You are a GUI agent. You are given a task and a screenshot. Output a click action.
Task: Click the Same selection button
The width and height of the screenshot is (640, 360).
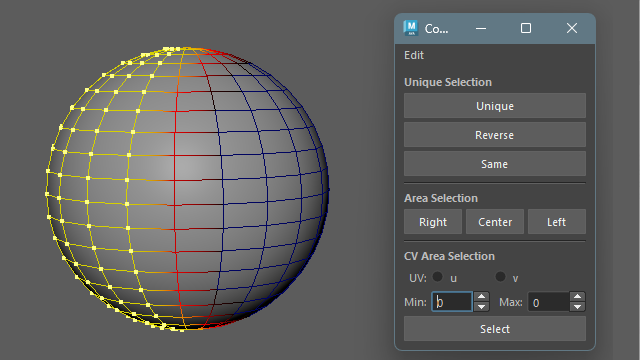495,164
